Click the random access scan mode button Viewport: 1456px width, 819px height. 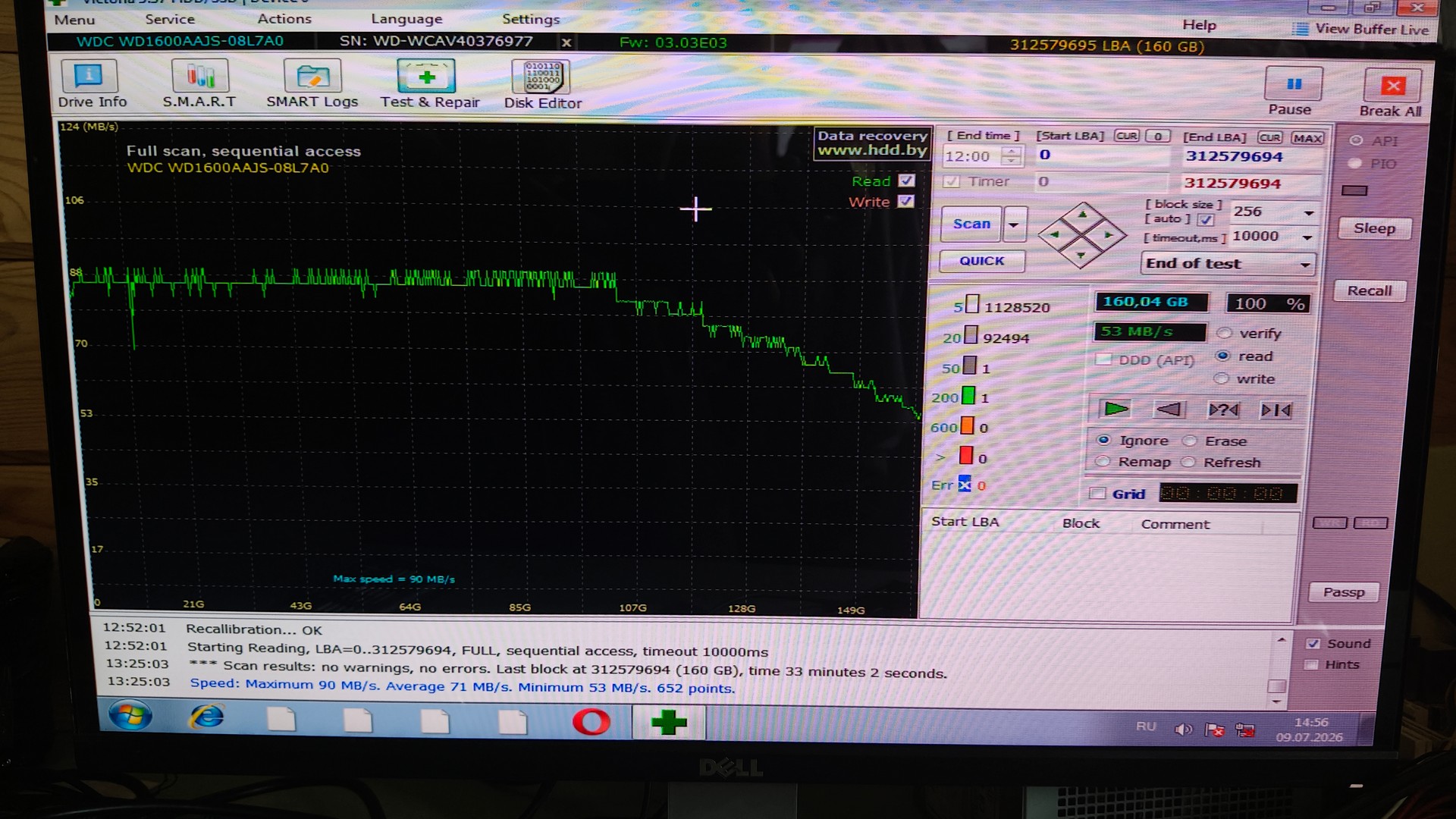click(1223, 410)
